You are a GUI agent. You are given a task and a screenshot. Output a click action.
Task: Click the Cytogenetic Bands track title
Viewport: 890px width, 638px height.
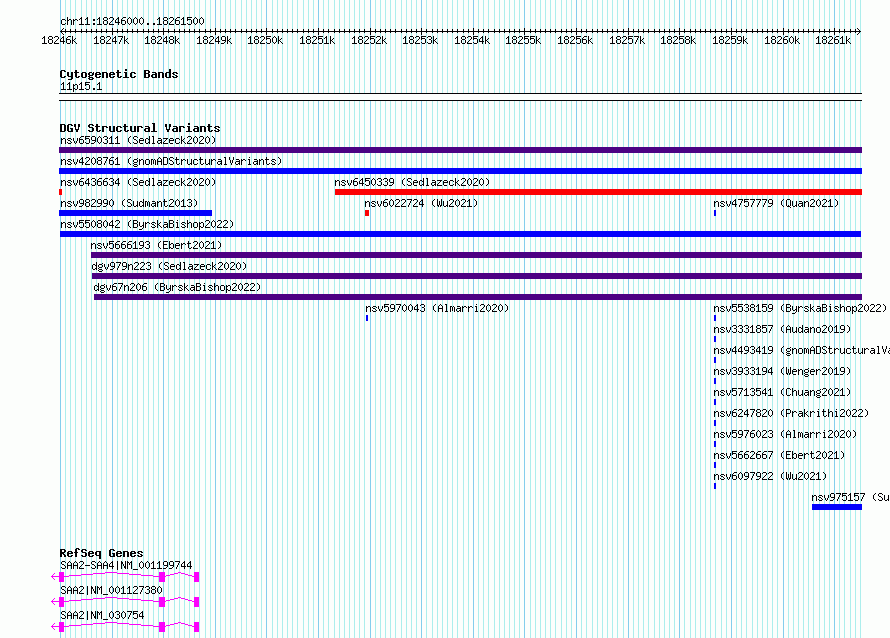point(119,74)
